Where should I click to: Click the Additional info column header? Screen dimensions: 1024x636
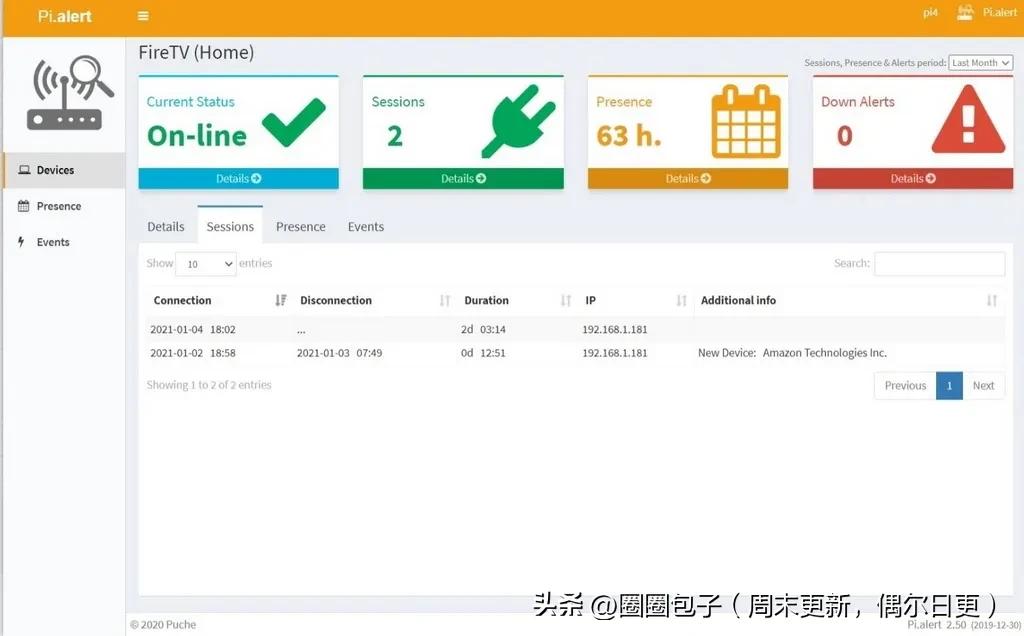(x=738, y=300)
